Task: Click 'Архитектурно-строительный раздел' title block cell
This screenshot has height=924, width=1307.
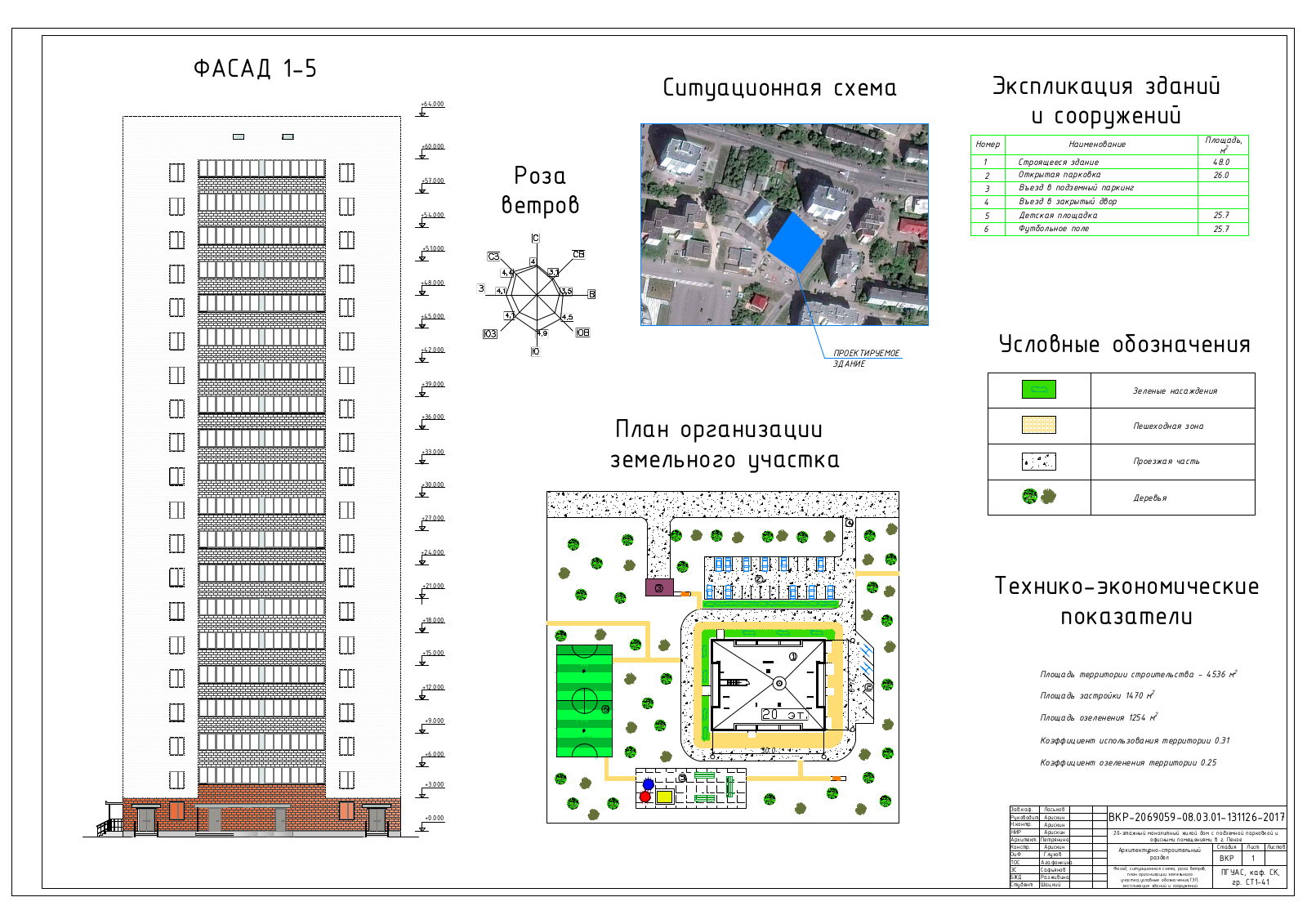Action: tap(1159, 854)
